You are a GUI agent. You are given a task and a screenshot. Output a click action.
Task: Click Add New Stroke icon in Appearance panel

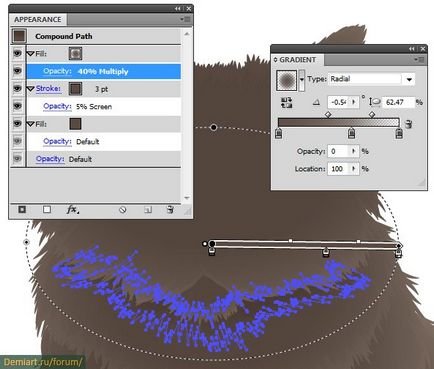[22, 209]
